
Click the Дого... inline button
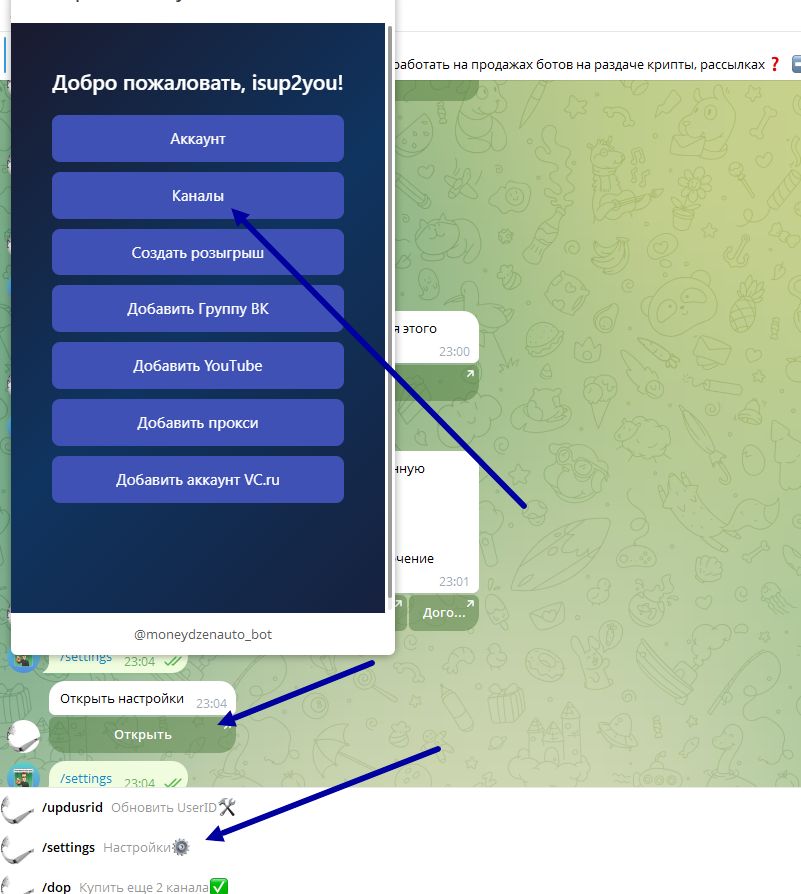coord(444,612)
